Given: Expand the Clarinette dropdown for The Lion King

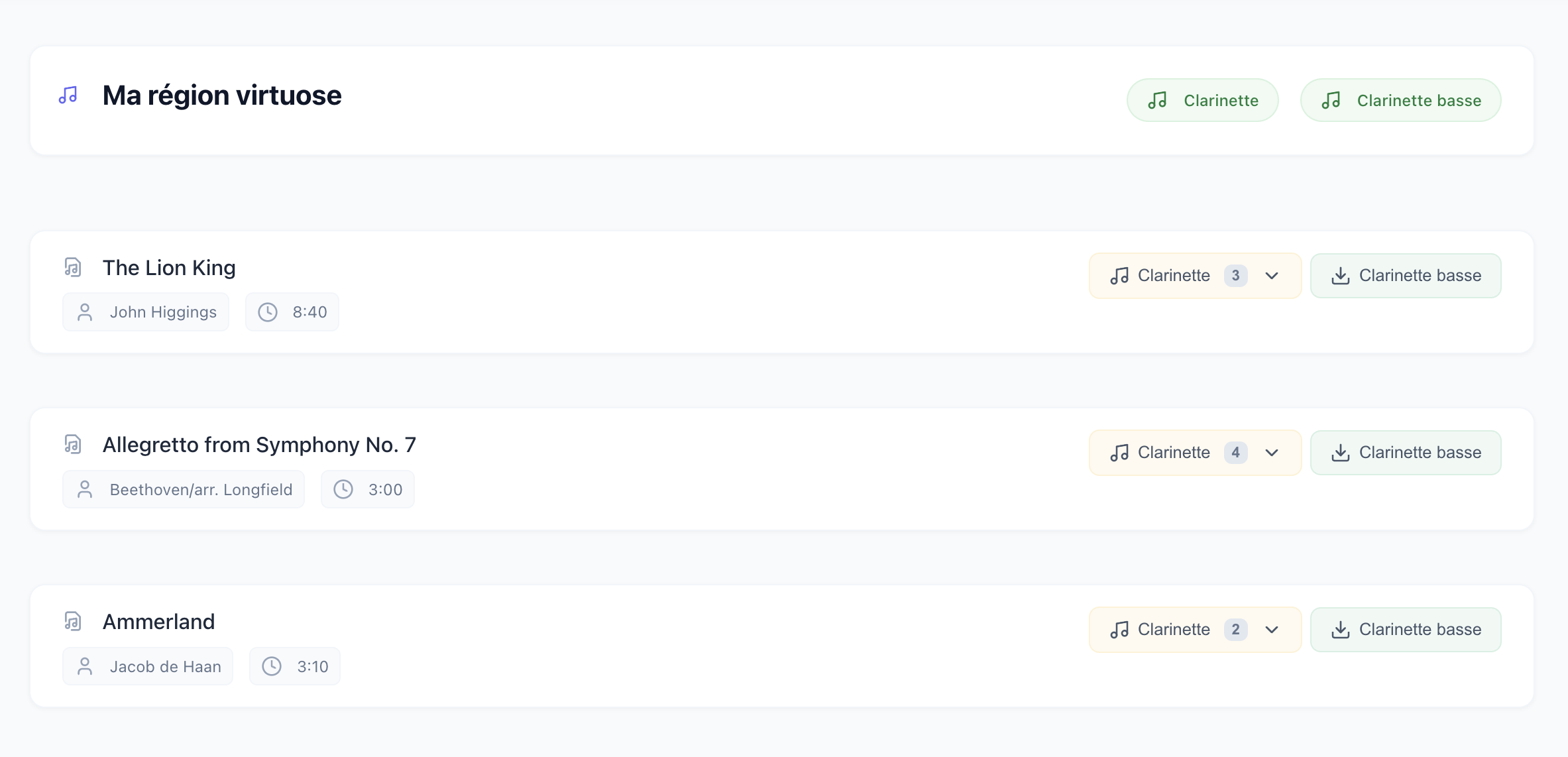Looking at the screenshot, I should pos(1271,276).
